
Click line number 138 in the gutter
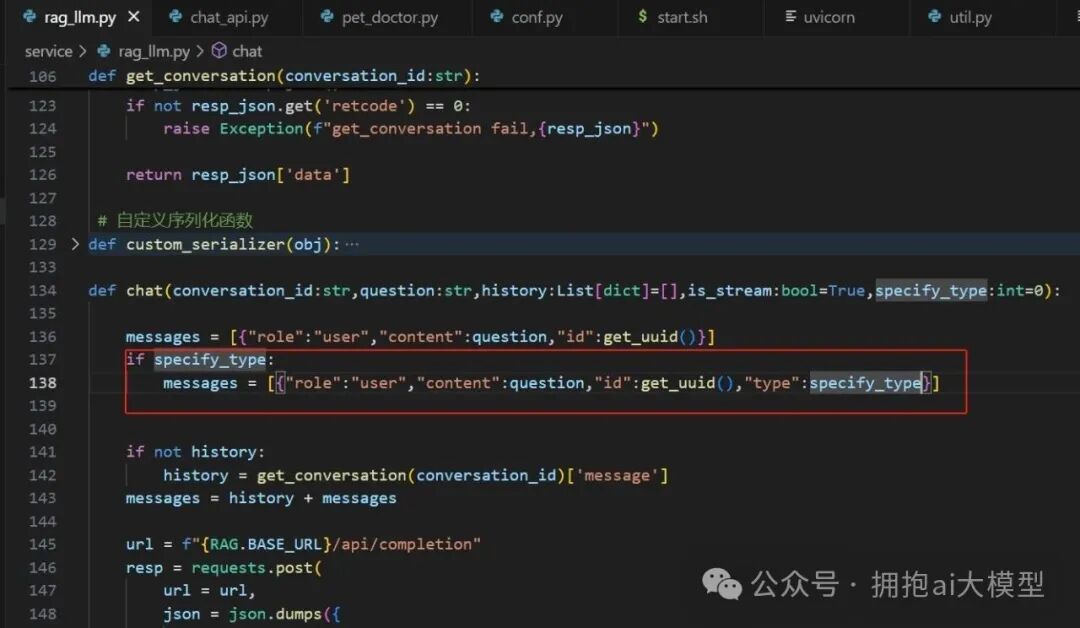click(x=42, y=382)
